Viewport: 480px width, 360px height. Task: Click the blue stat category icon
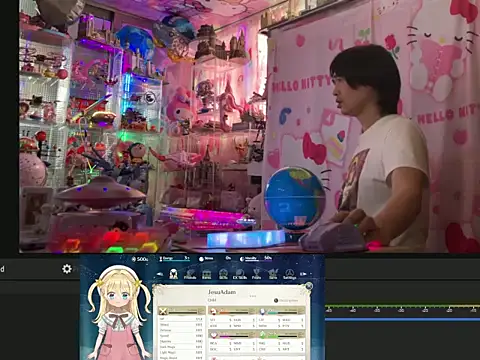(262, 311)
